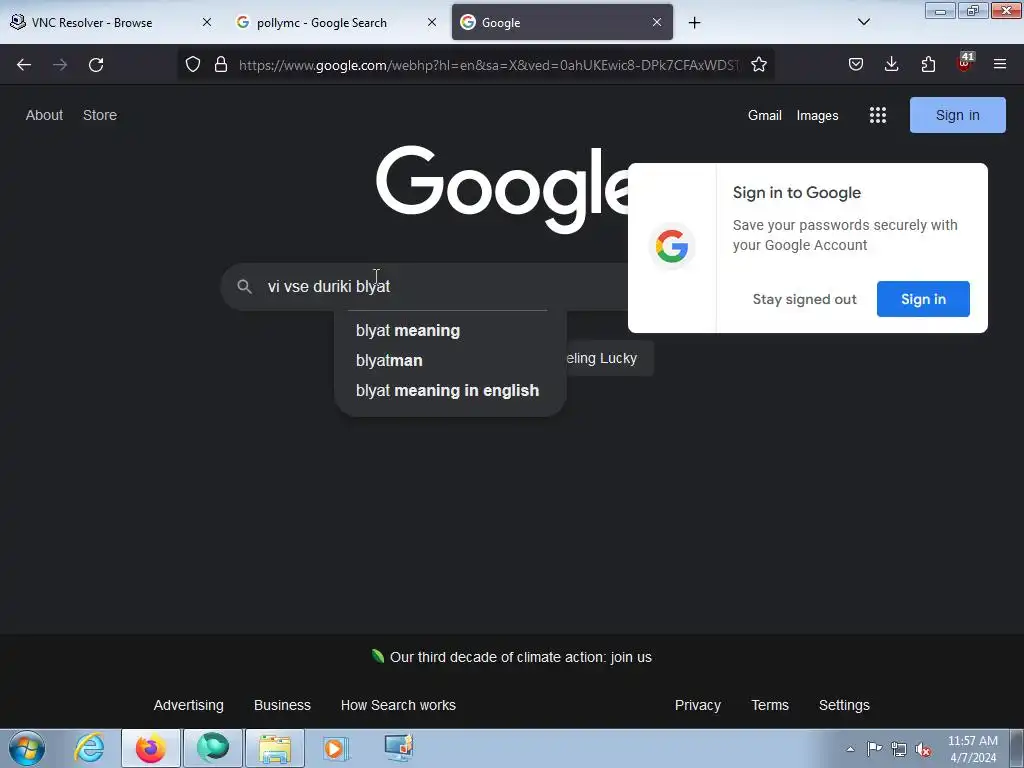Screen dimensions: 1024x768
Task: Click the forward navigation arrow
Action: pyautogui.click(x=60, y=65)
